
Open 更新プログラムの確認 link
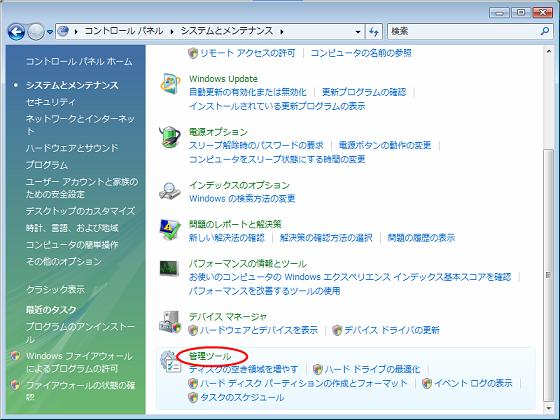pos(364,92)
